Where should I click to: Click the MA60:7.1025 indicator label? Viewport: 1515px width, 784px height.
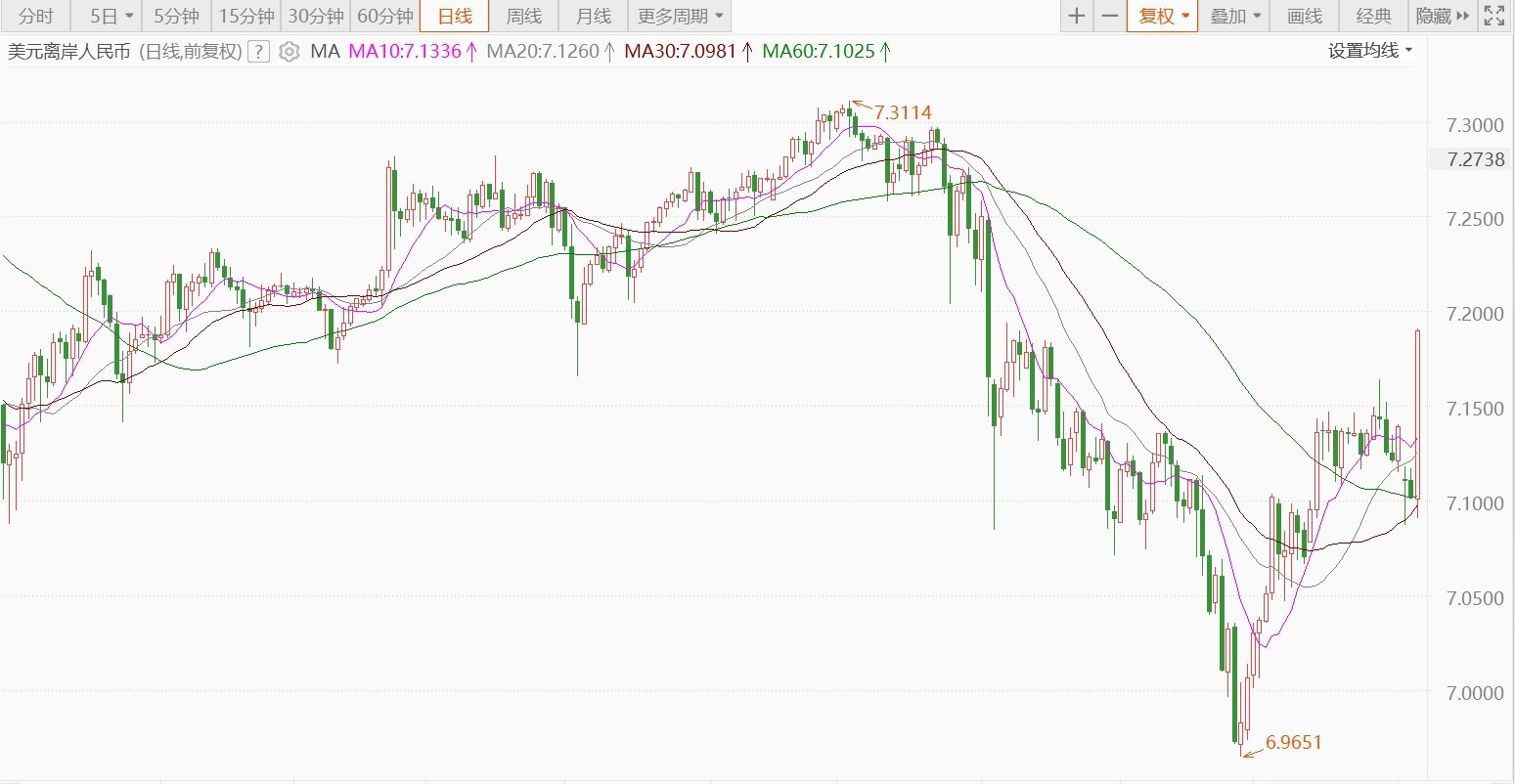[x=825, y=52]
